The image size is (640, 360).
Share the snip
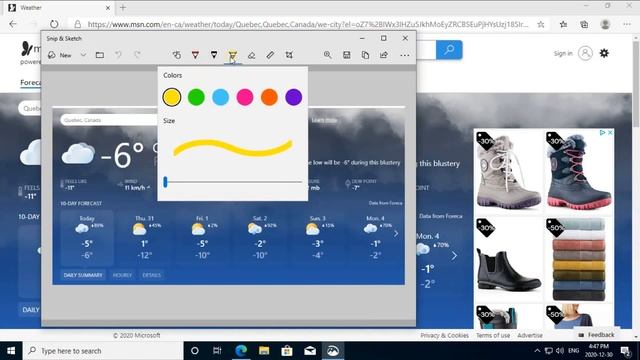click(x=384, y=55)
